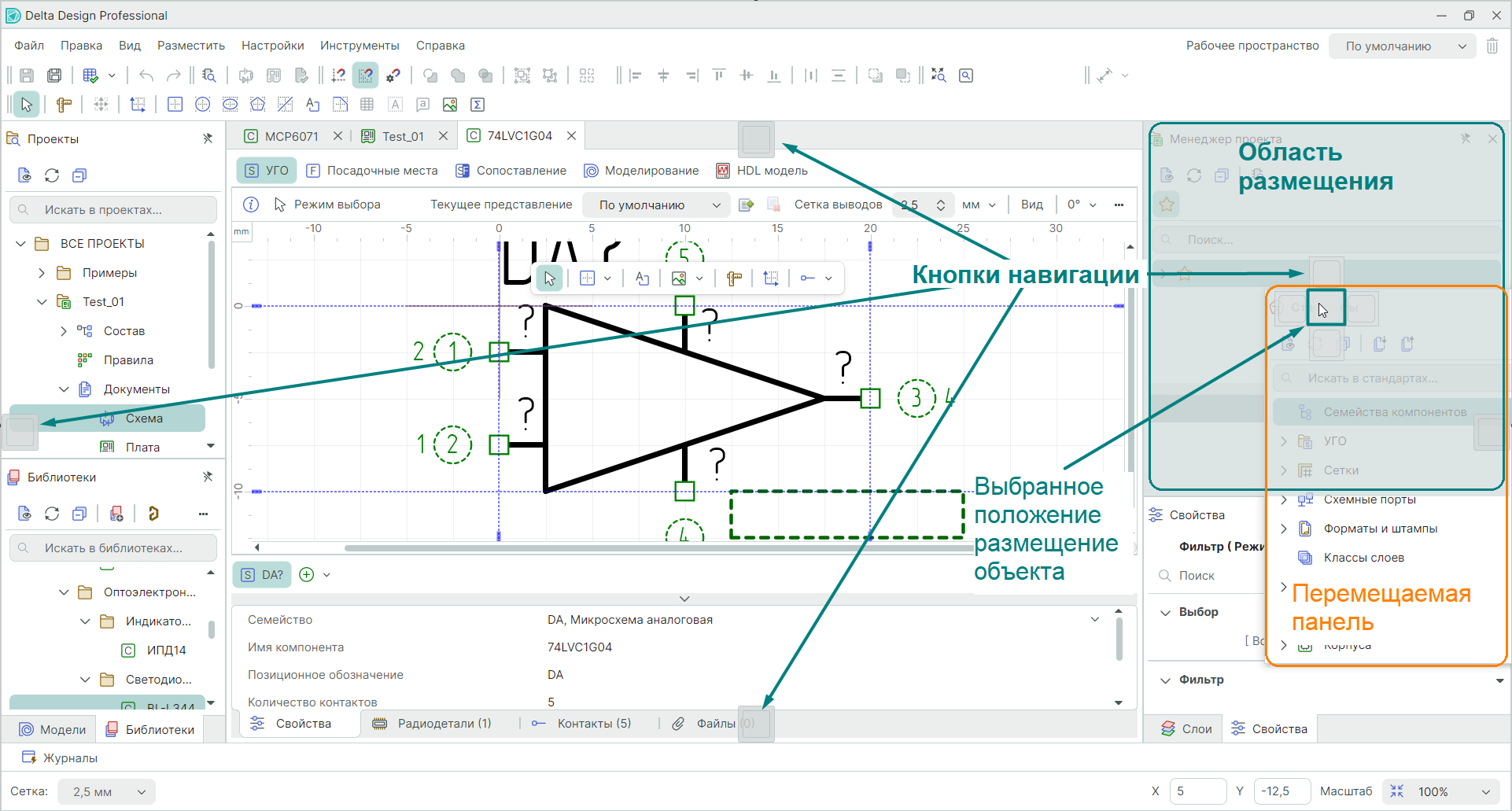The height and width of the screenshot is (811, 1512).
Task: Click the Искать в проектах search field
Action: click(114, 210)
